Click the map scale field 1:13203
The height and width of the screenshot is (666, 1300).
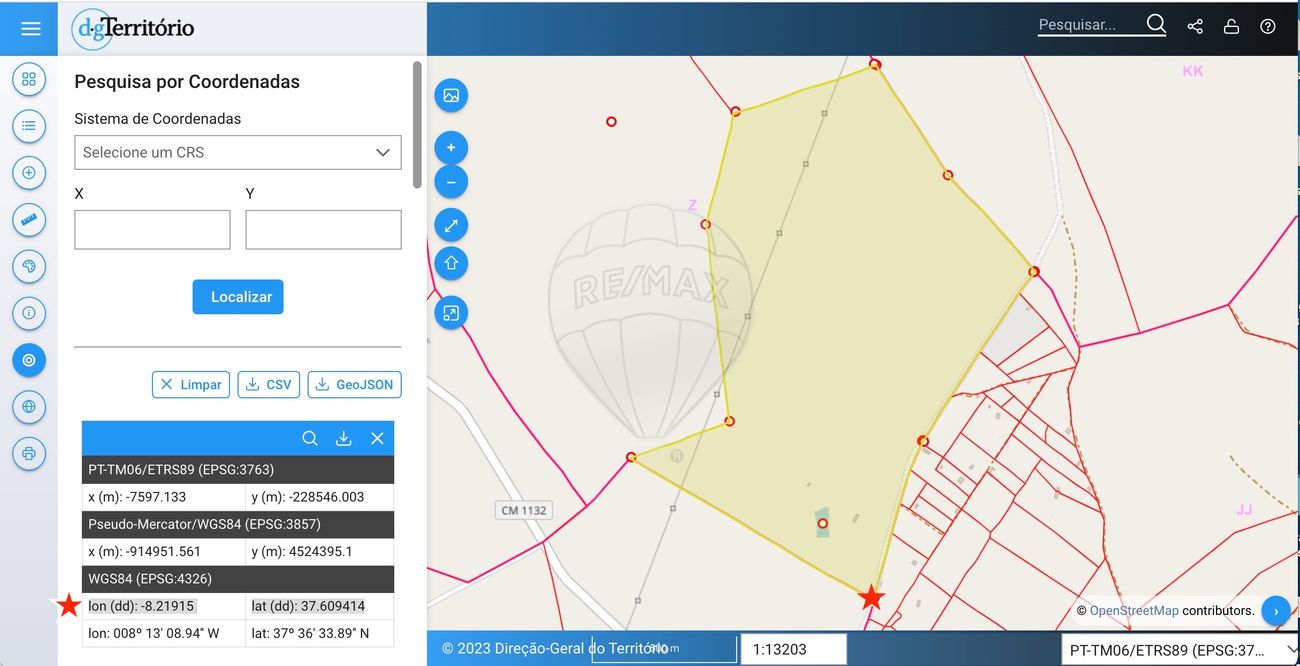pos(794,649)
